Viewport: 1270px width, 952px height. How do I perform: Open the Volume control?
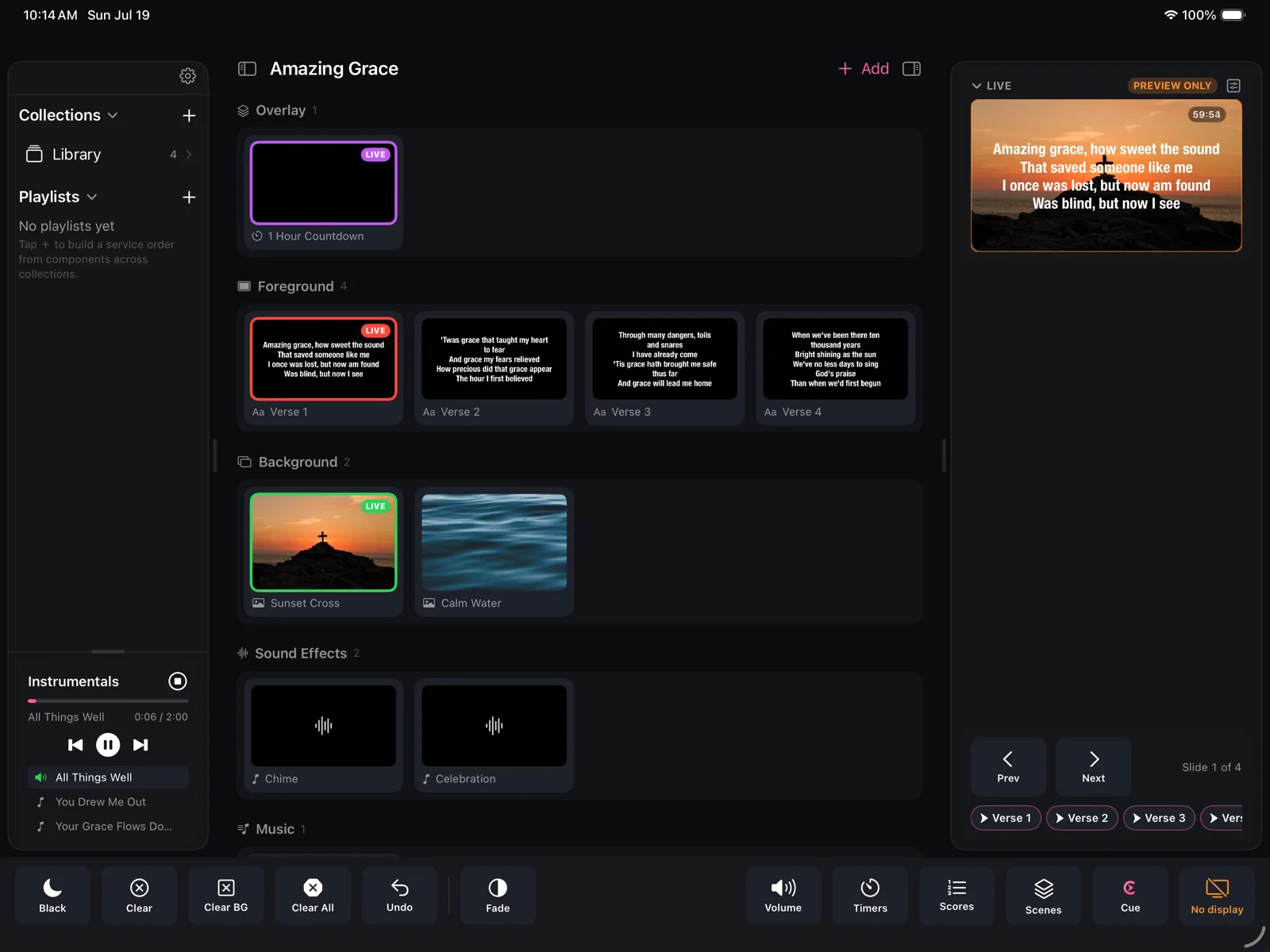point(783,895)
